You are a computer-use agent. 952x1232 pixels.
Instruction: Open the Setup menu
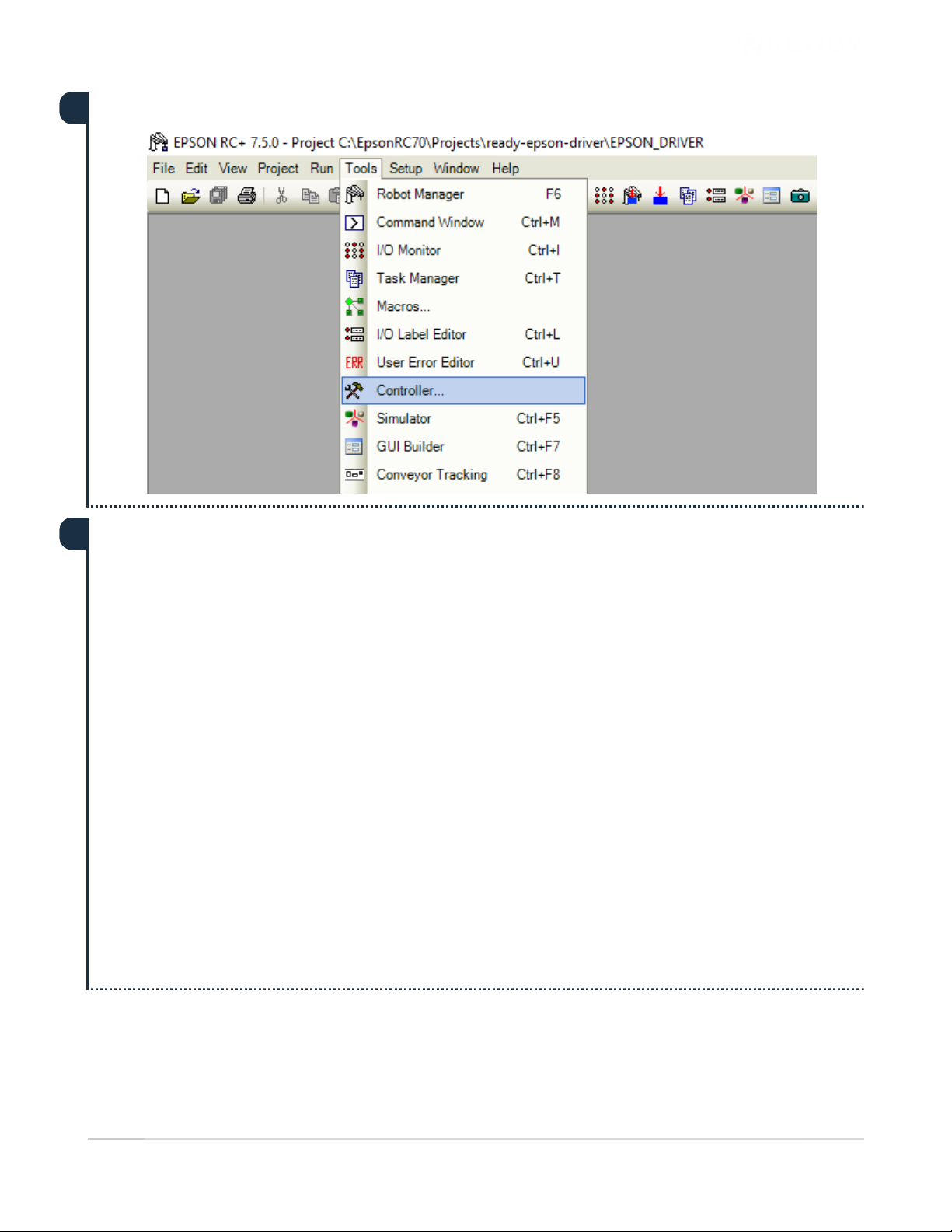(x=406, y=169)
